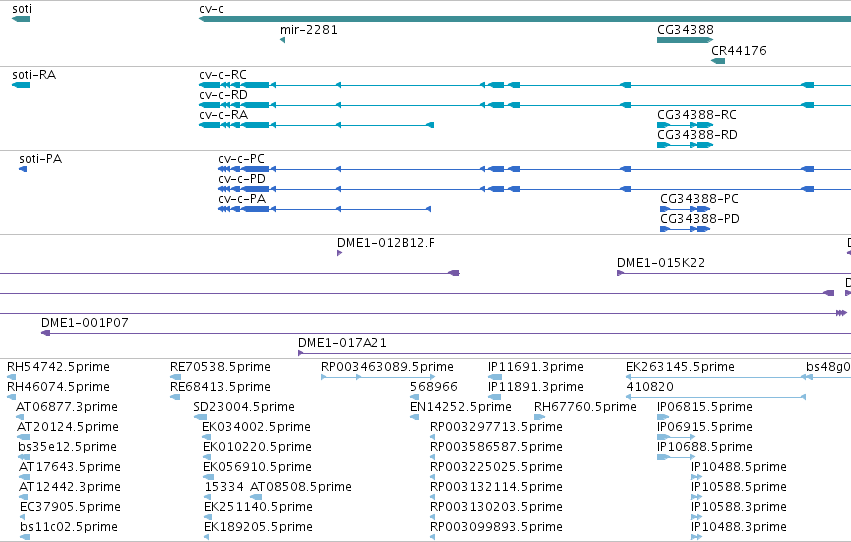Select EST EC37905.5prime

click(71, 507)
